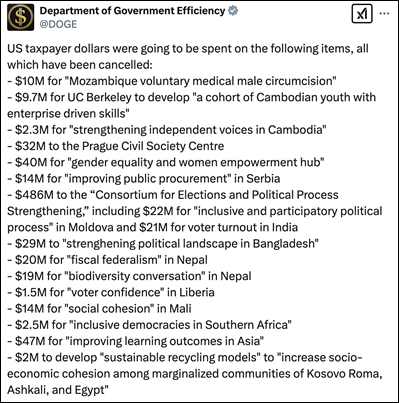Open the three-dot more options menu
The height and width of the screenshot is (403, 399).
384,14
